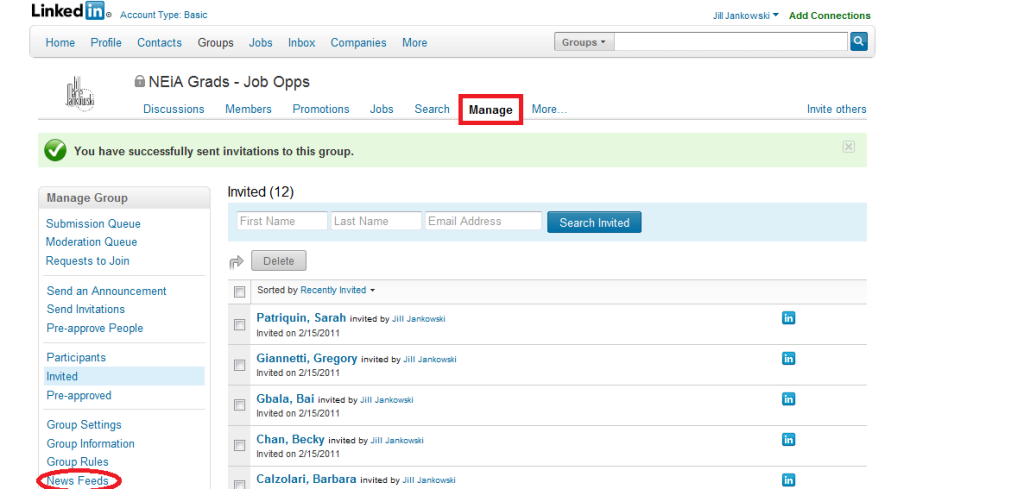This screenshot has width=1024, height=489.
Task: Open Pre-approve People in sidebar
Action: point(95,328)
